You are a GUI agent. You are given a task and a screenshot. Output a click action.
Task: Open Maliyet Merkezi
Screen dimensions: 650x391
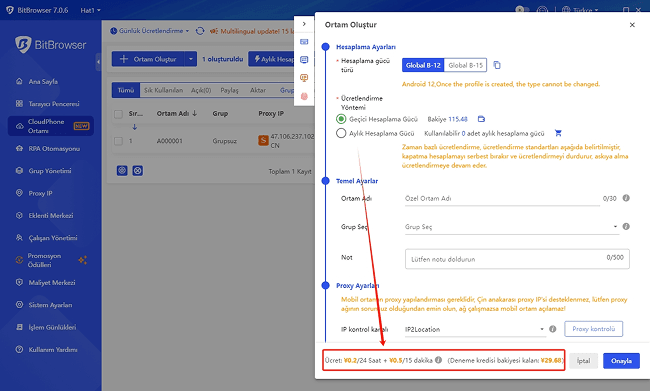point(52,283)
